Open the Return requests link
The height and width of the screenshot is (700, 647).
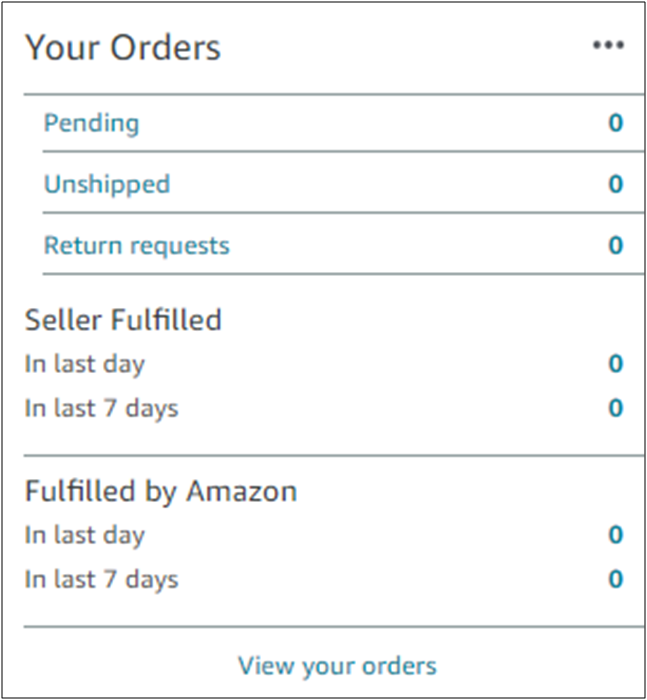(136, 245)
